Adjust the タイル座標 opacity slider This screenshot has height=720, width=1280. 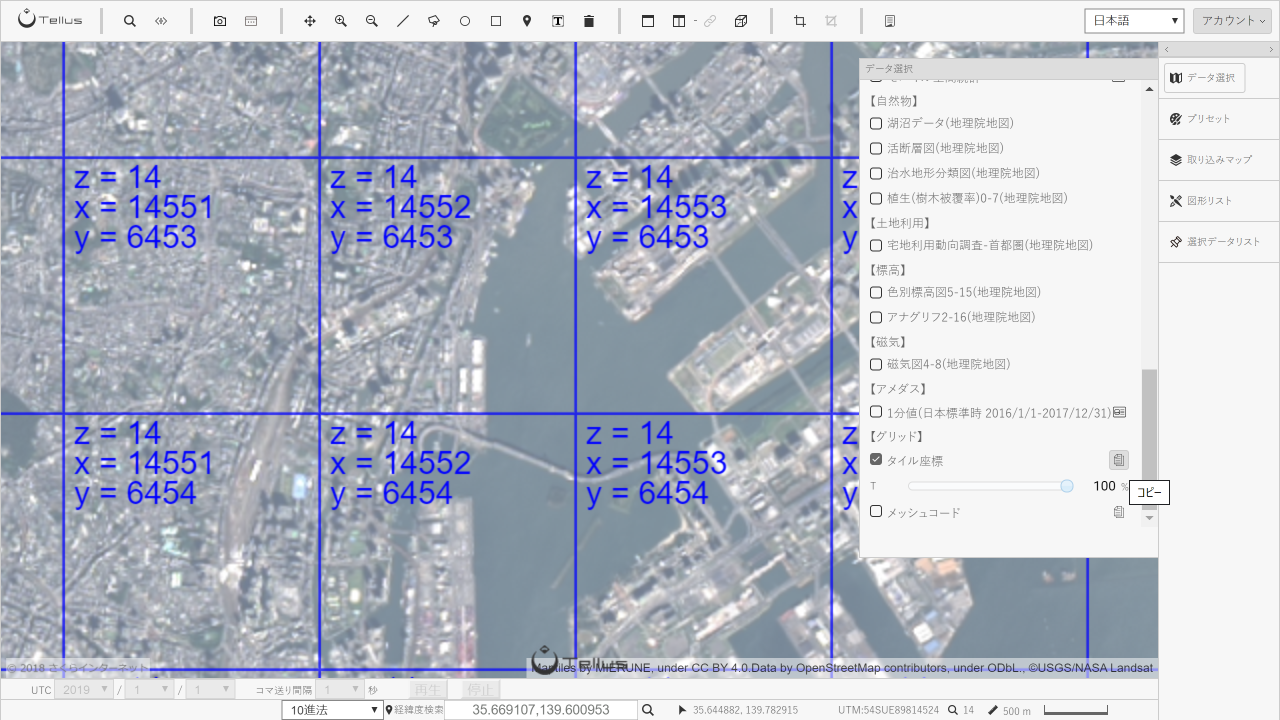(x=990, y=486)
